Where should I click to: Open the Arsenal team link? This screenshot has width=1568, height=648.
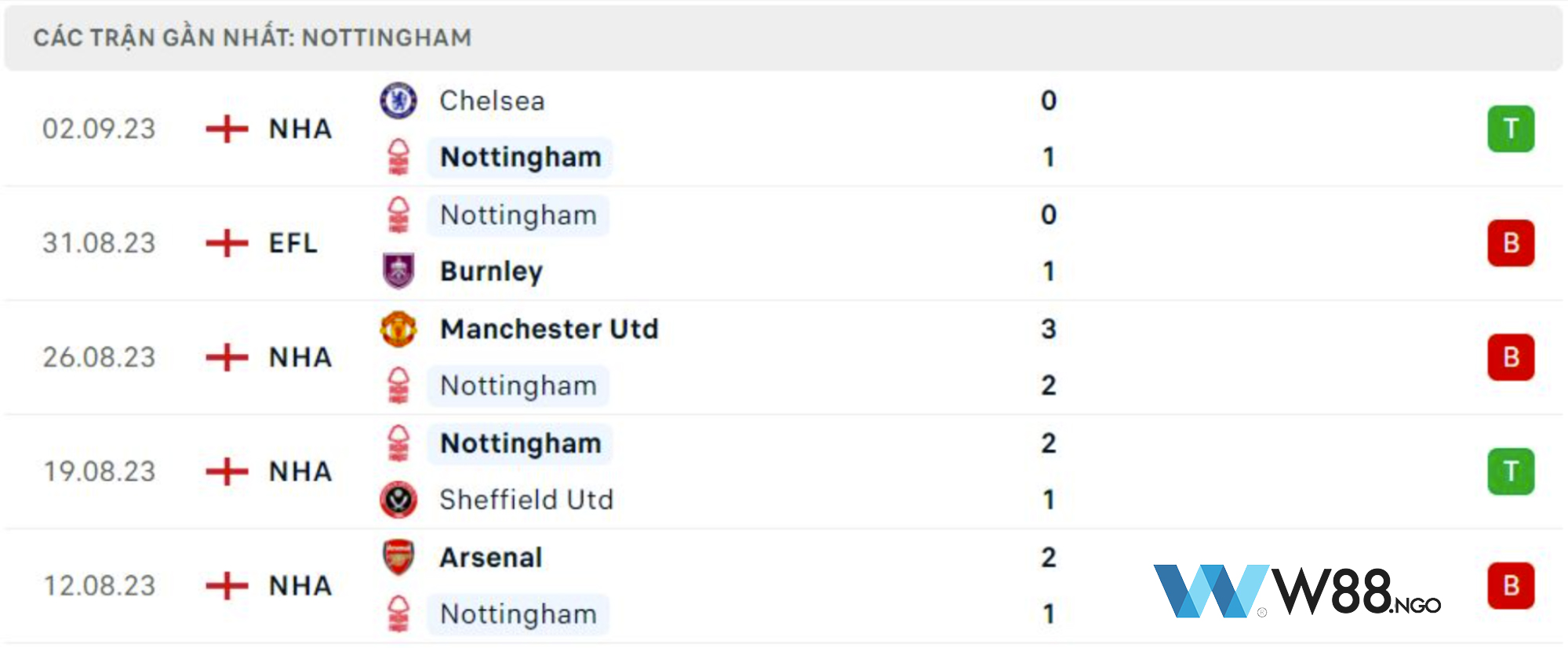pos(491,558)
